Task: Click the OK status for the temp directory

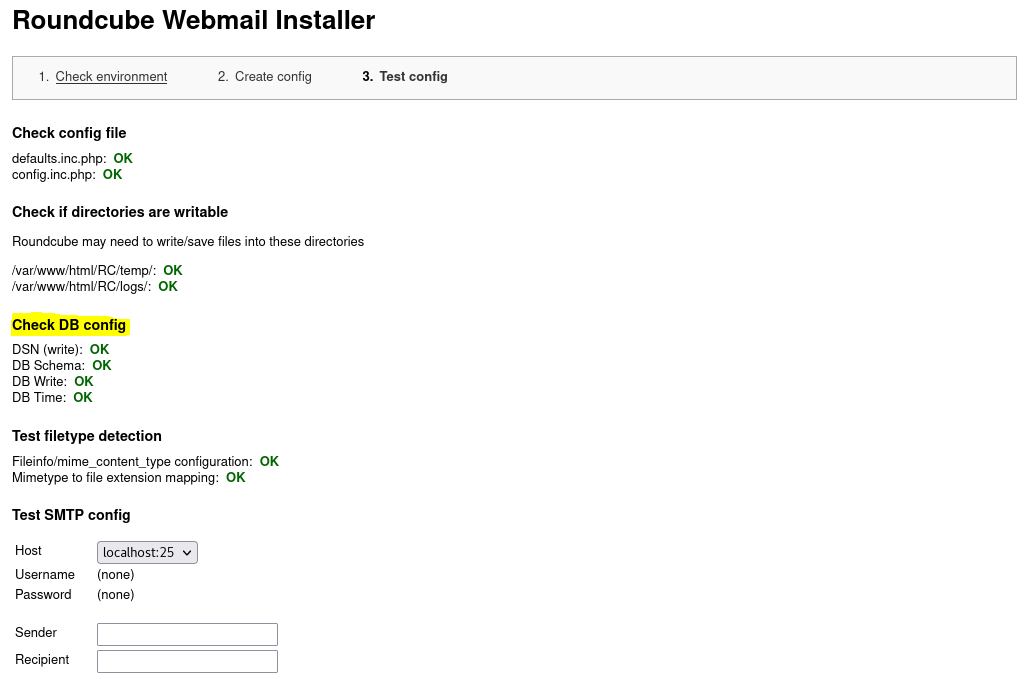Action: (x=173, y=270)
